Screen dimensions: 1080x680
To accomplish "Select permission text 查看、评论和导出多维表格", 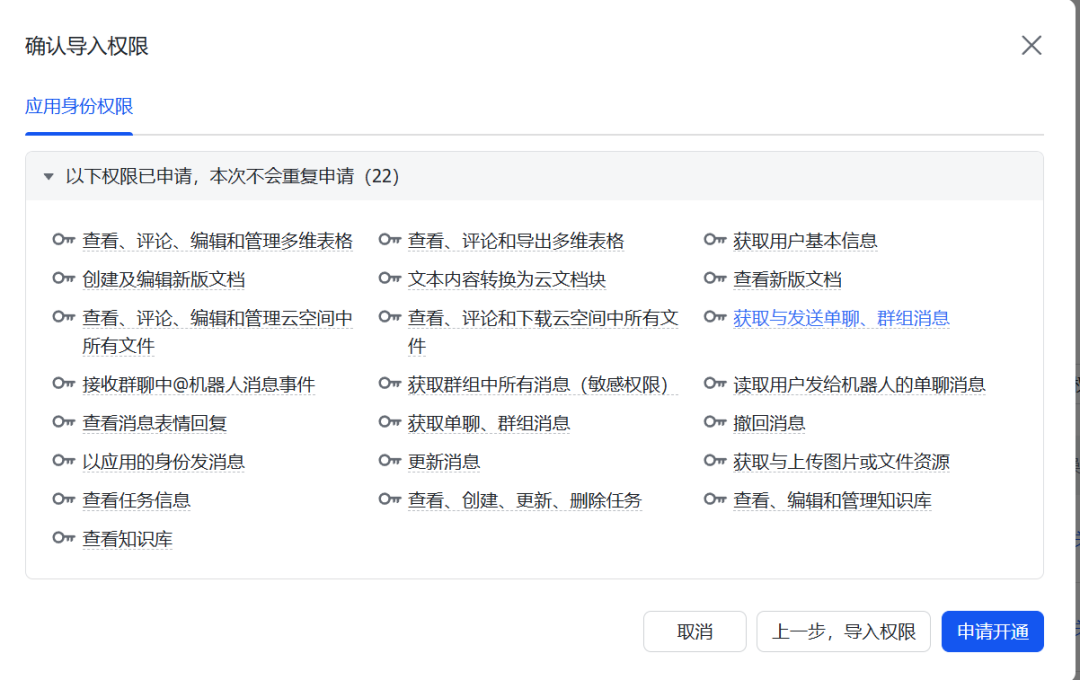I will click(516, 241).
